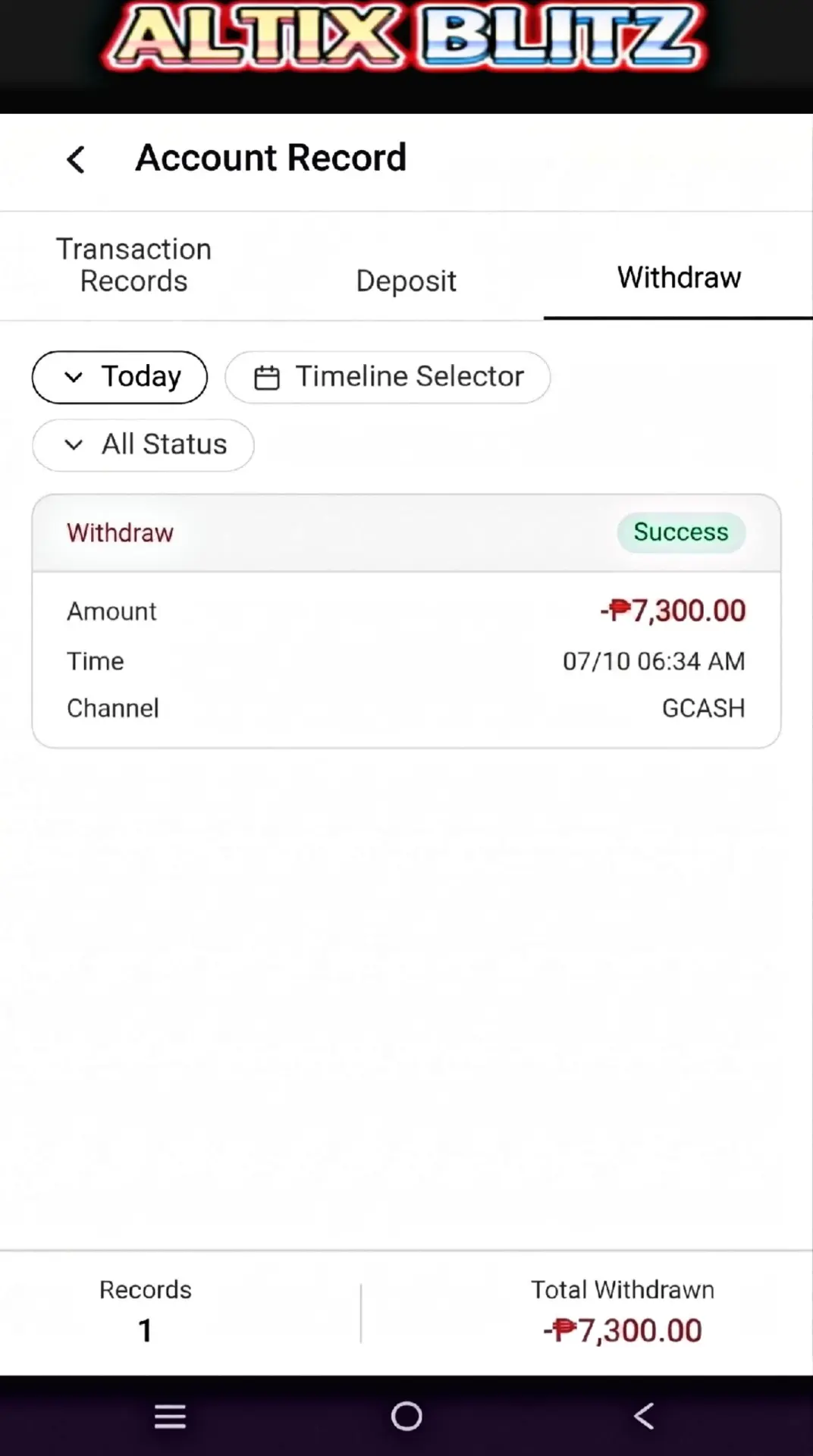This screenshot has height=1456, width=813.
Task: Tap the back arrow beside Account Record
Action: click(x=76, y=159)
